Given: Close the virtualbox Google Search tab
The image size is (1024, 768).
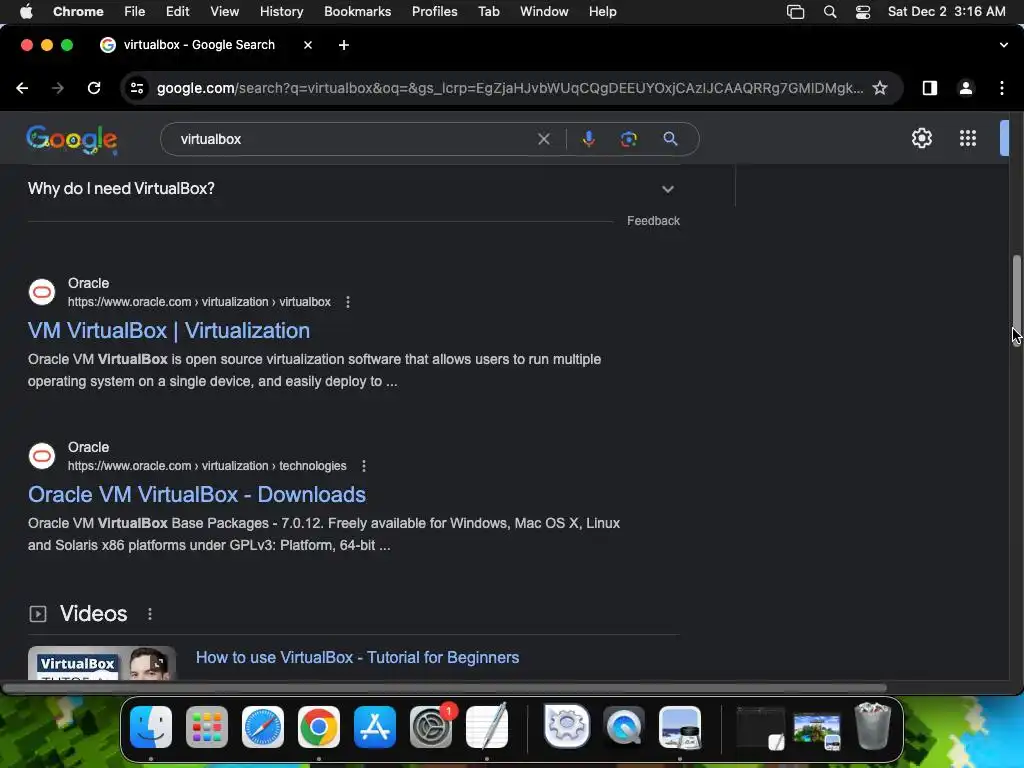Looking at the screenshot, I should [x=308, y=45].
